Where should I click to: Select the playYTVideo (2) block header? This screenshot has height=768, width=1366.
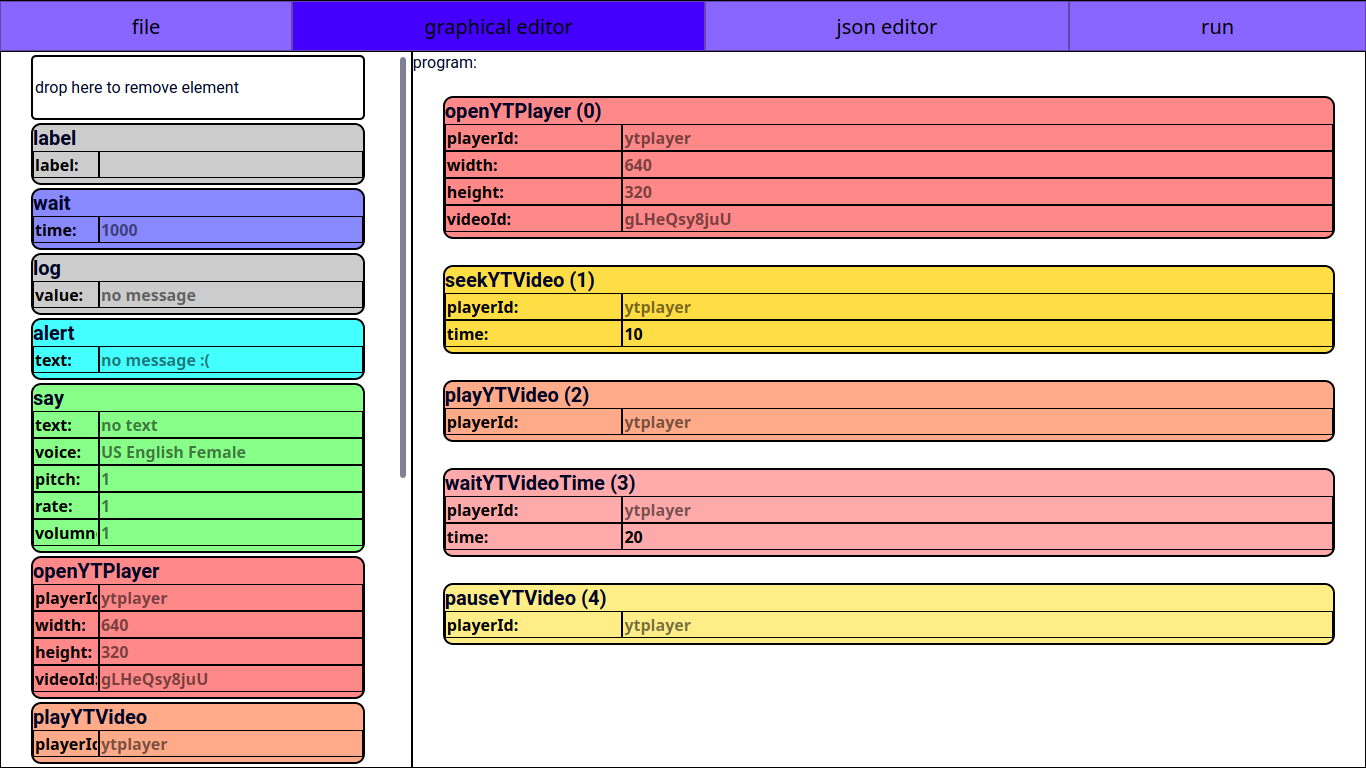coord(888,395)
